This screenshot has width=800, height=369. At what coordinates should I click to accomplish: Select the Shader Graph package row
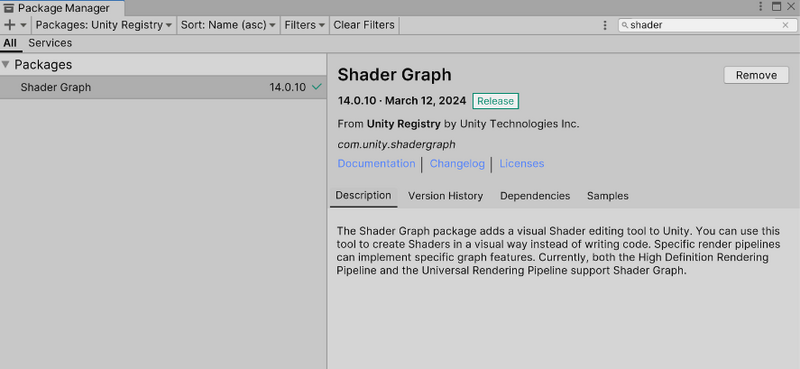pos(163,87)
